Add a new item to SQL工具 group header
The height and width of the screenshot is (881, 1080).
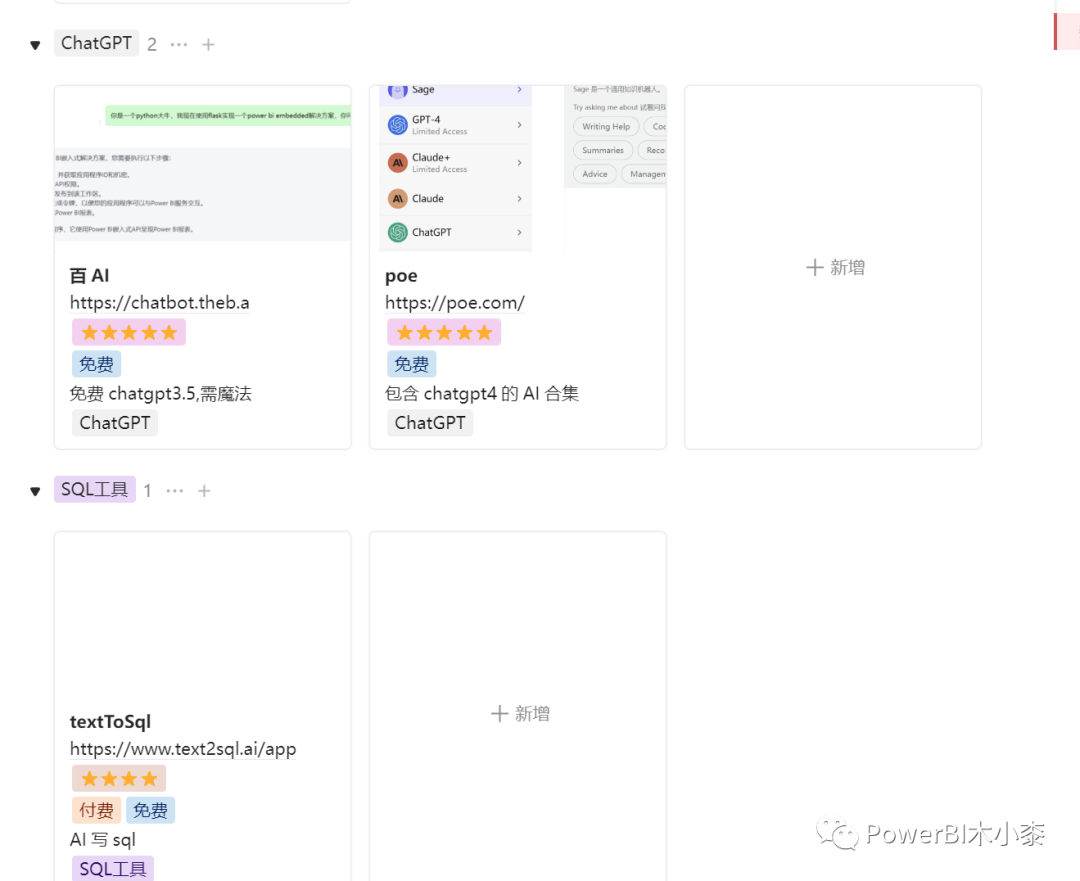click(204, 490)
